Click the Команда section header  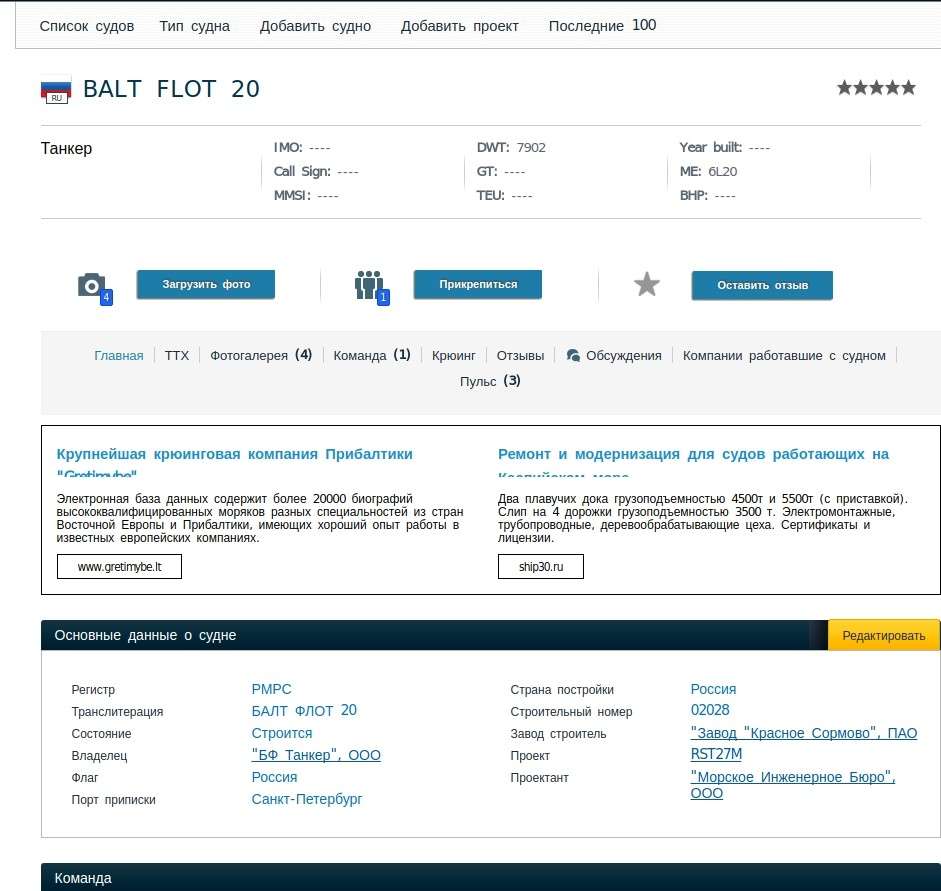point(83,878)
